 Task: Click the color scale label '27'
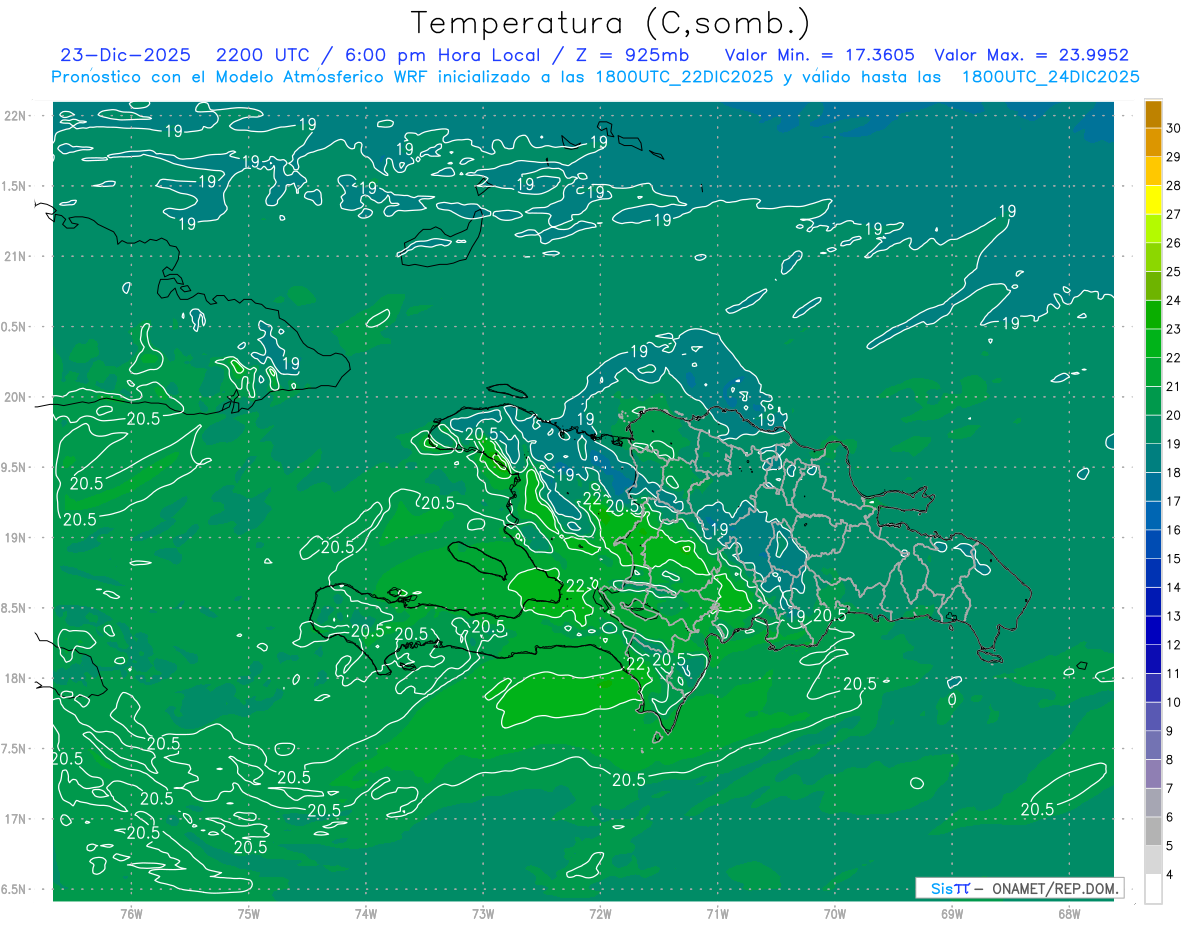(x=1174, y=214)
